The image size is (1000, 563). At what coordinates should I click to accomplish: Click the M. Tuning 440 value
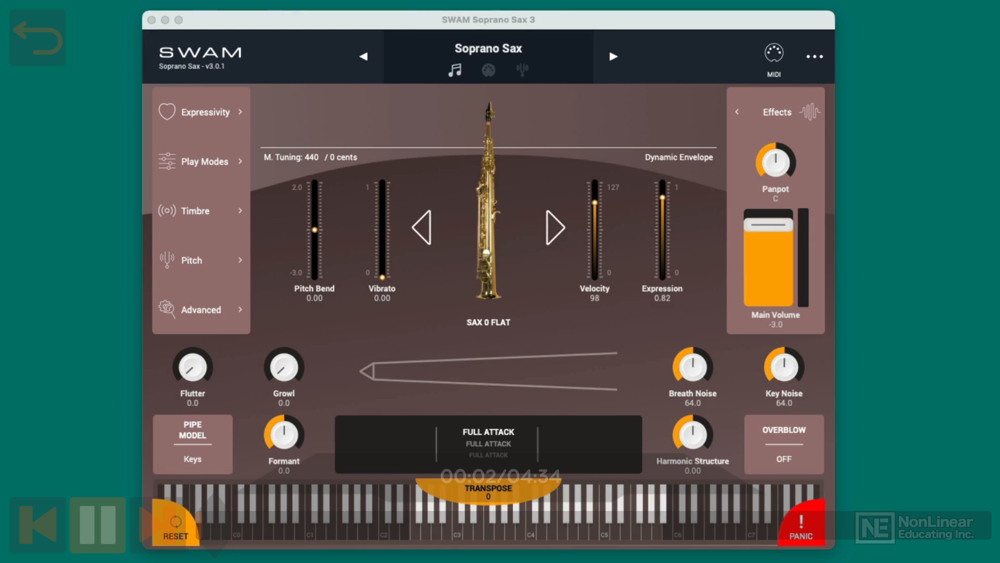click(x=291, y=157)
